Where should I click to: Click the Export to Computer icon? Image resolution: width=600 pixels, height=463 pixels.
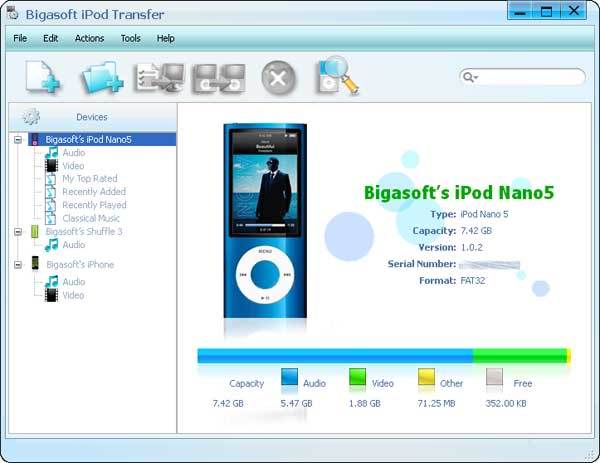(x=159, y=78)
